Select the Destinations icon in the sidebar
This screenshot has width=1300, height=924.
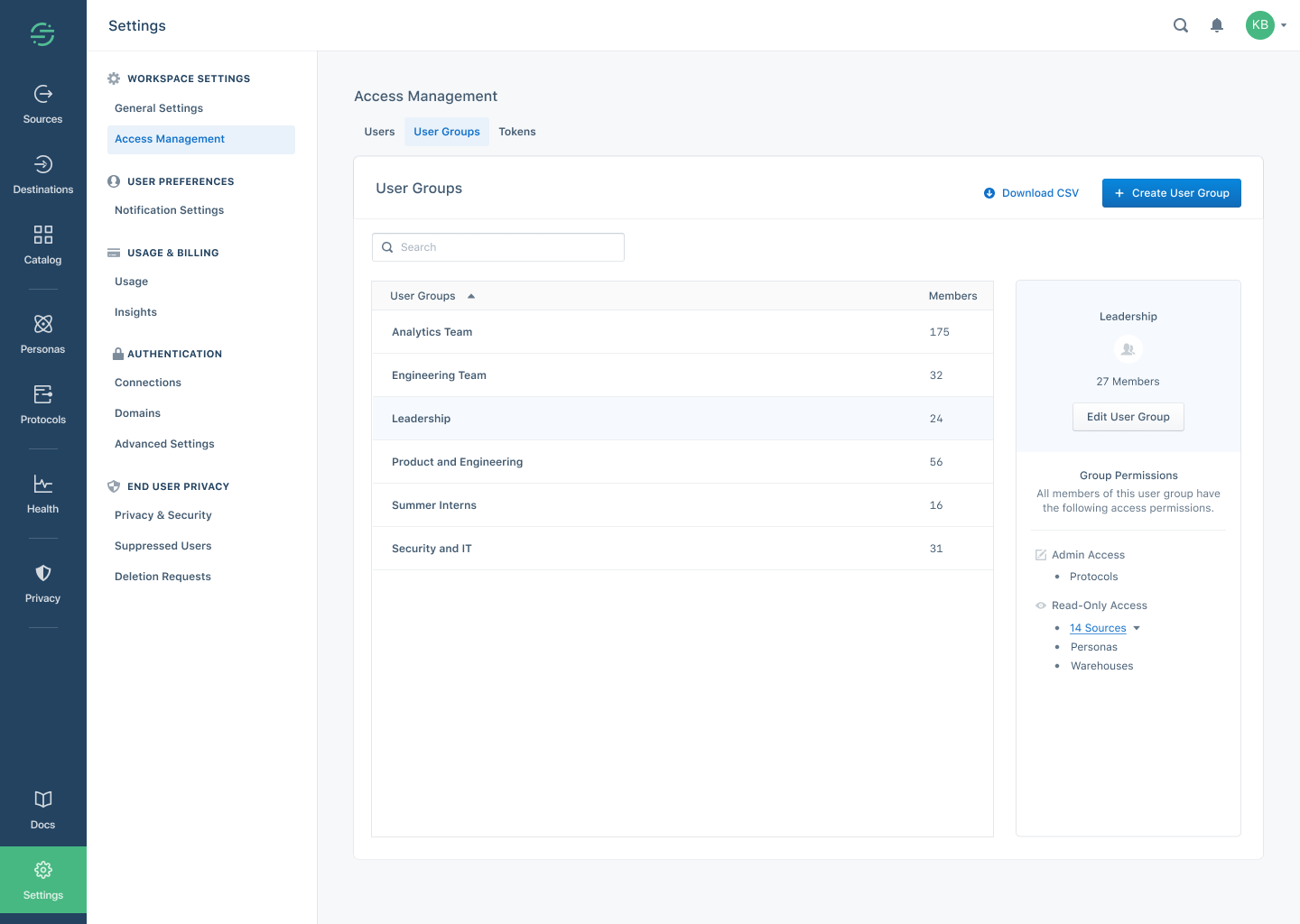coord(42,172)
